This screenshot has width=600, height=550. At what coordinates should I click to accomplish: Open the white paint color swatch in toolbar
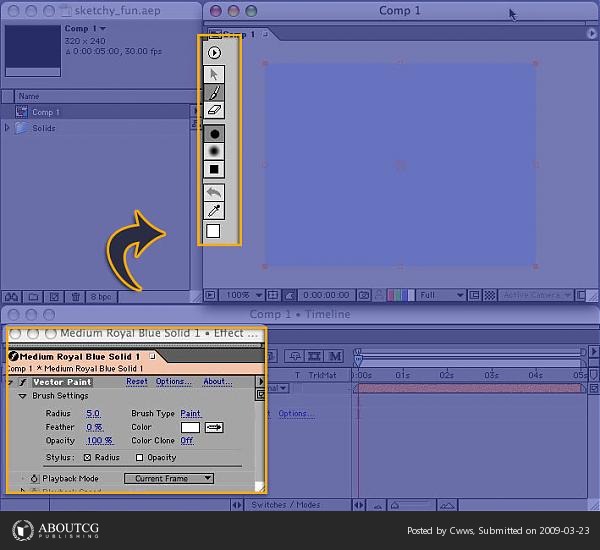tap(213, 231)
